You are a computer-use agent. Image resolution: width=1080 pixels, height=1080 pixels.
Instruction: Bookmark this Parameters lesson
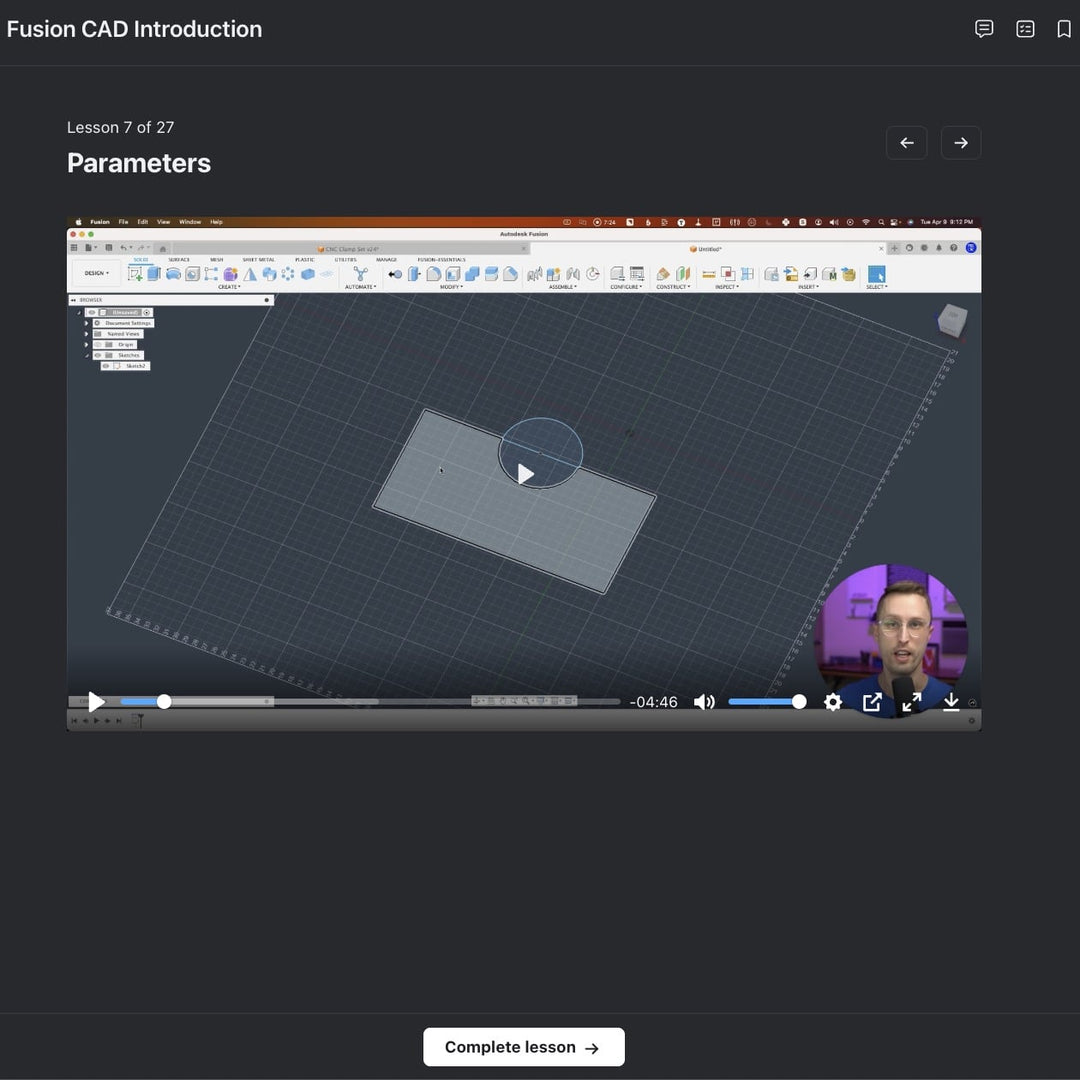click(x=1064, y=29)
